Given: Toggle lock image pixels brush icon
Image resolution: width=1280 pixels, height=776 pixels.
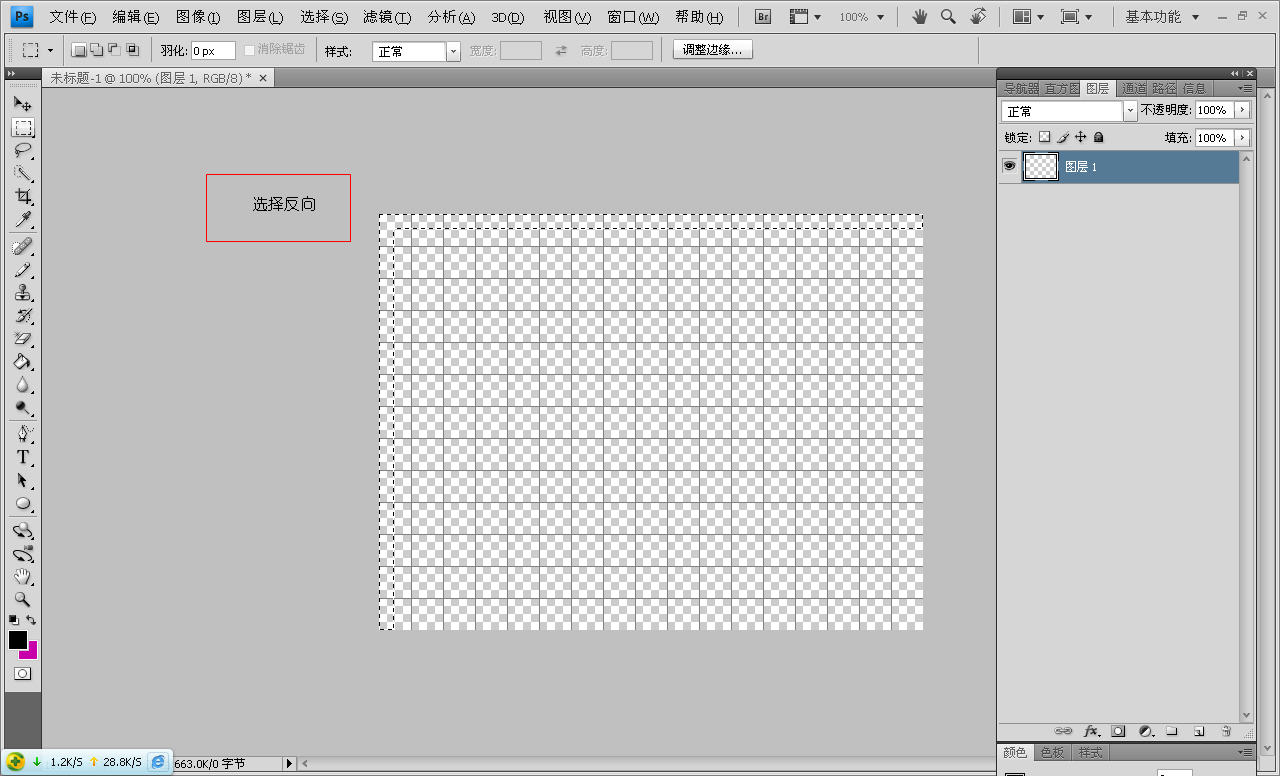Looking at the screenshot, I should (1063, 137).
